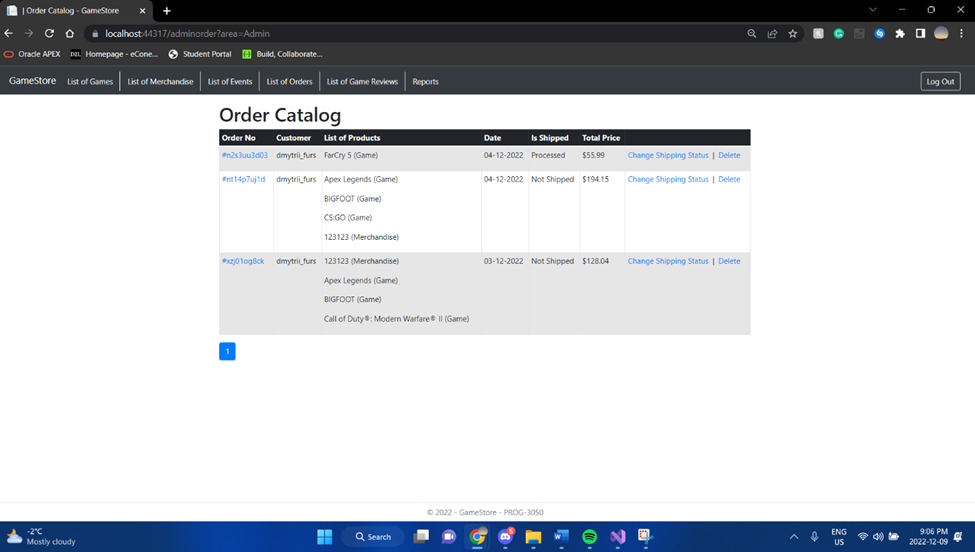This screenshot has height=552, width=975.
Task: Open order #xzj01og8ck details
Action: coord(243,261)
